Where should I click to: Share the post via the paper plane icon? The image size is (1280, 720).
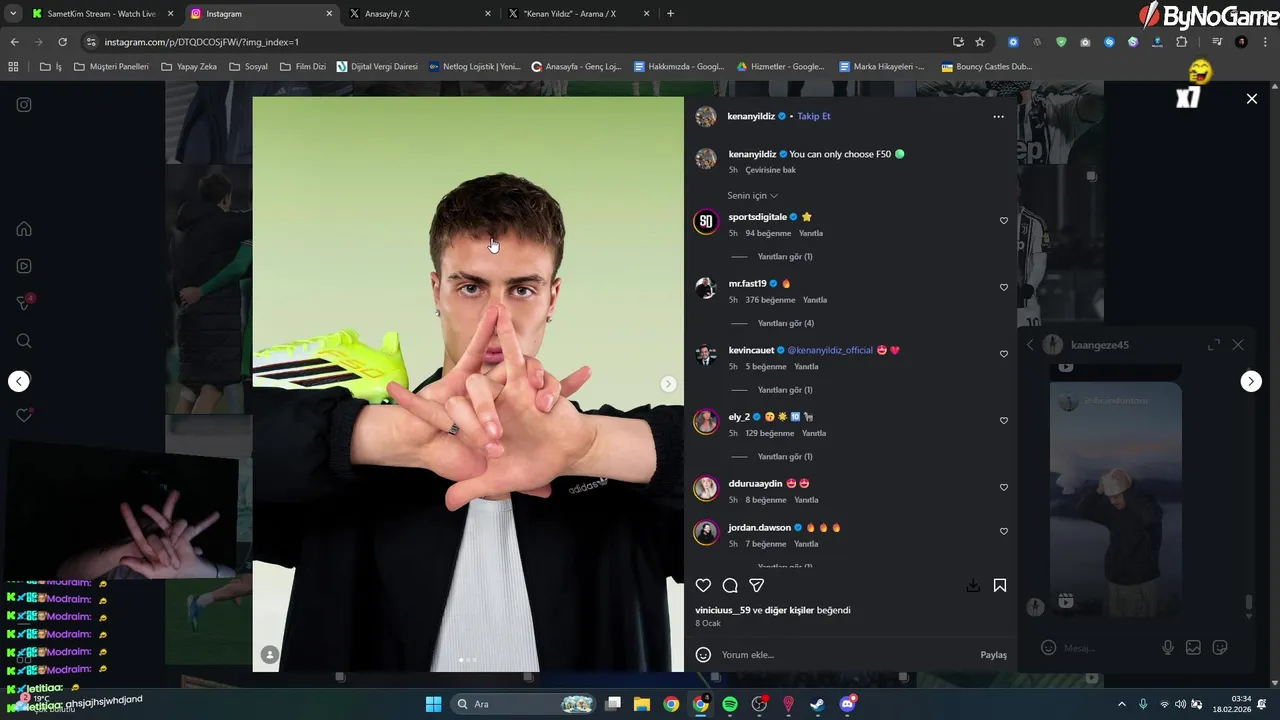coord(757,586)
